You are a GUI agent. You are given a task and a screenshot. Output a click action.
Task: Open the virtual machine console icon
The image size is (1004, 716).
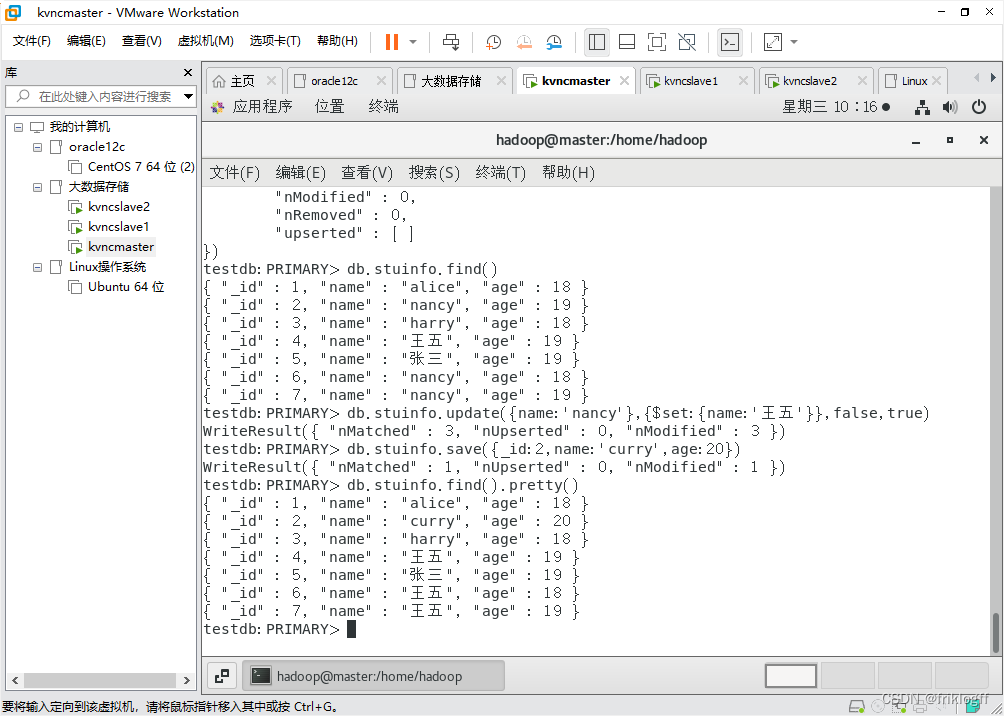[x=730, y=42]
